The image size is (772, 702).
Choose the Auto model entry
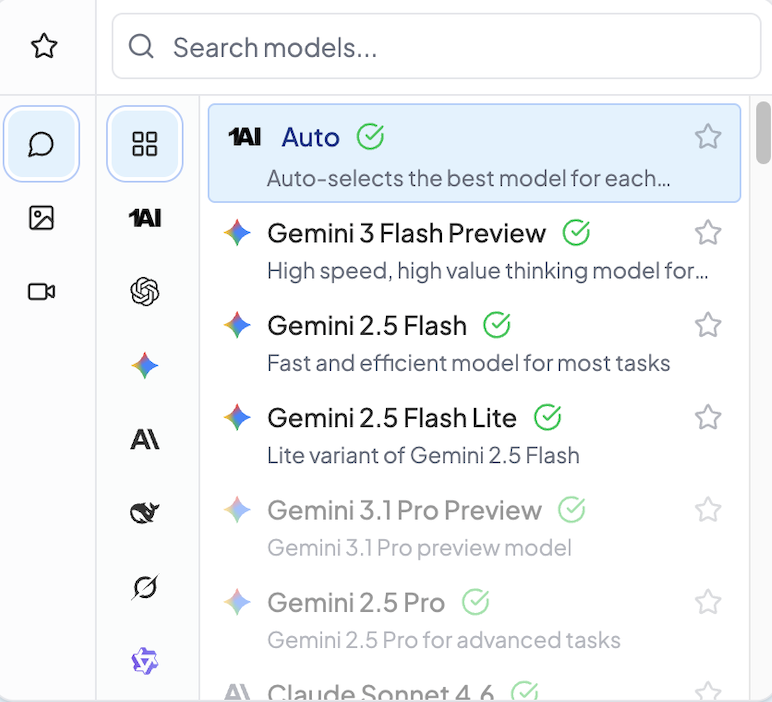click(x=474, y=153)
